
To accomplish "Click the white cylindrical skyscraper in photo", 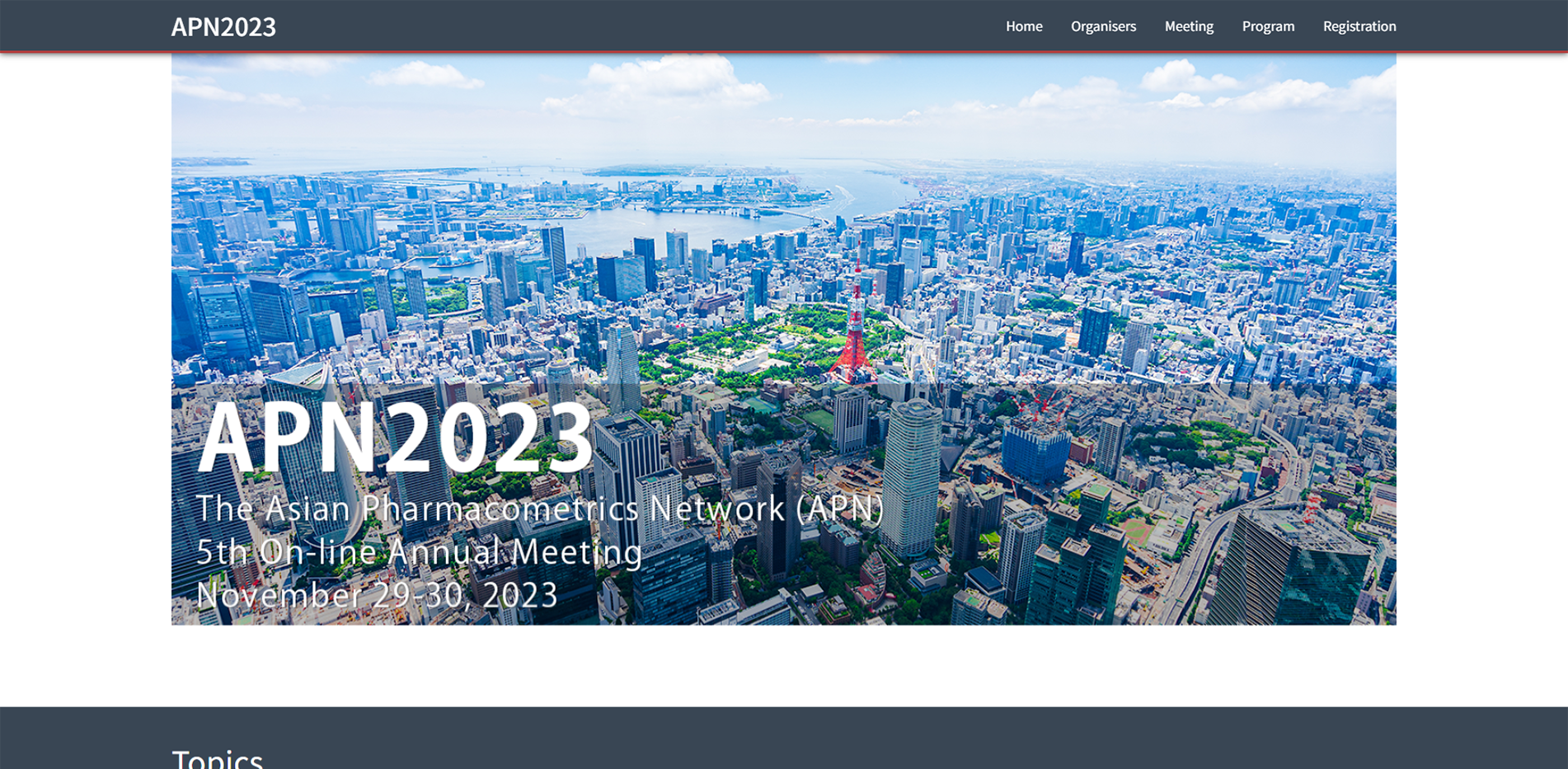I will 911,478.
